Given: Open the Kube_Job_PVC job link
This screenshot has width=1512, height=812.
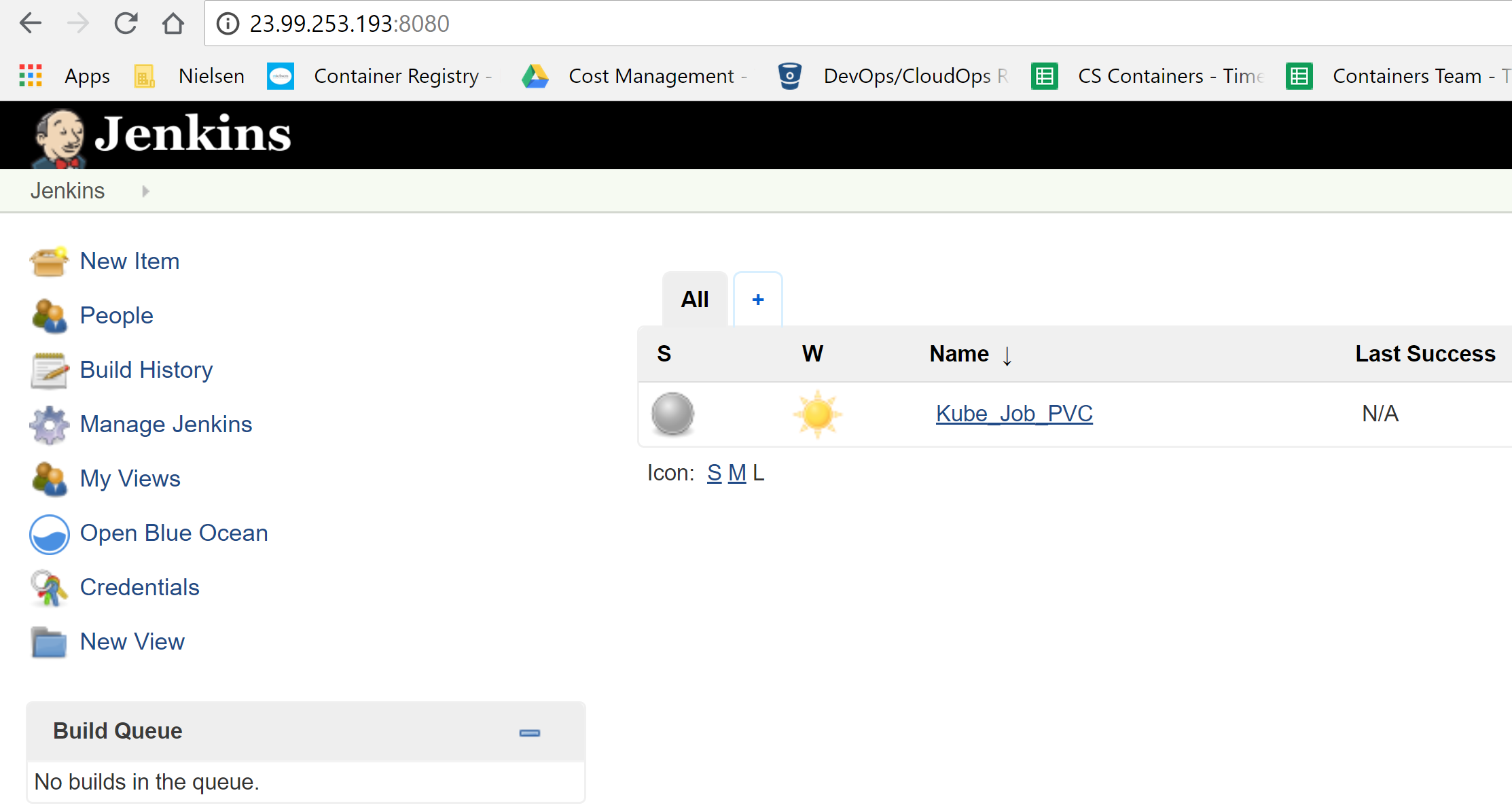Looking at the screenshot, I should coord(1013,414).
